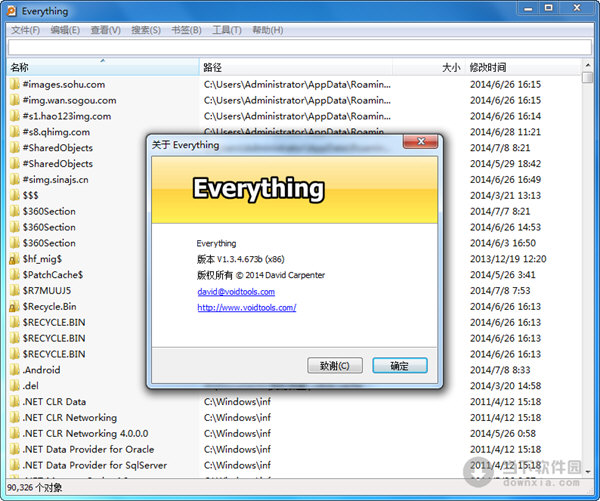600x501 pixels.
Task: Open the 帮助(H) menu
Action: pyautogui.click(x=267, y=30)
